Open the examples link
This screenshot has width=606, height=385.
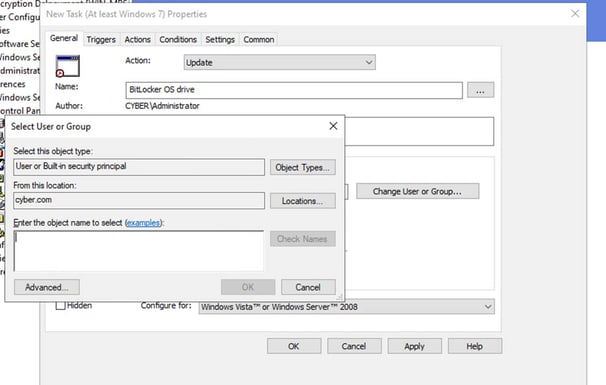(143, 223)
